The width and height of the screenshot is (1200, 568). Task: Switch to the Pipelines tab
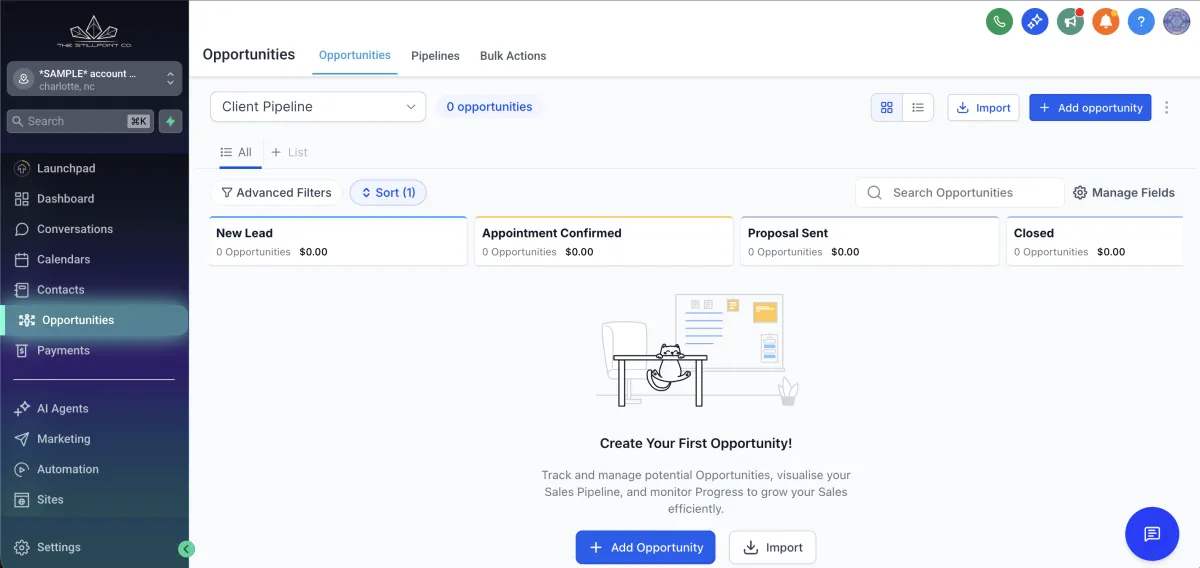point(435,56)
